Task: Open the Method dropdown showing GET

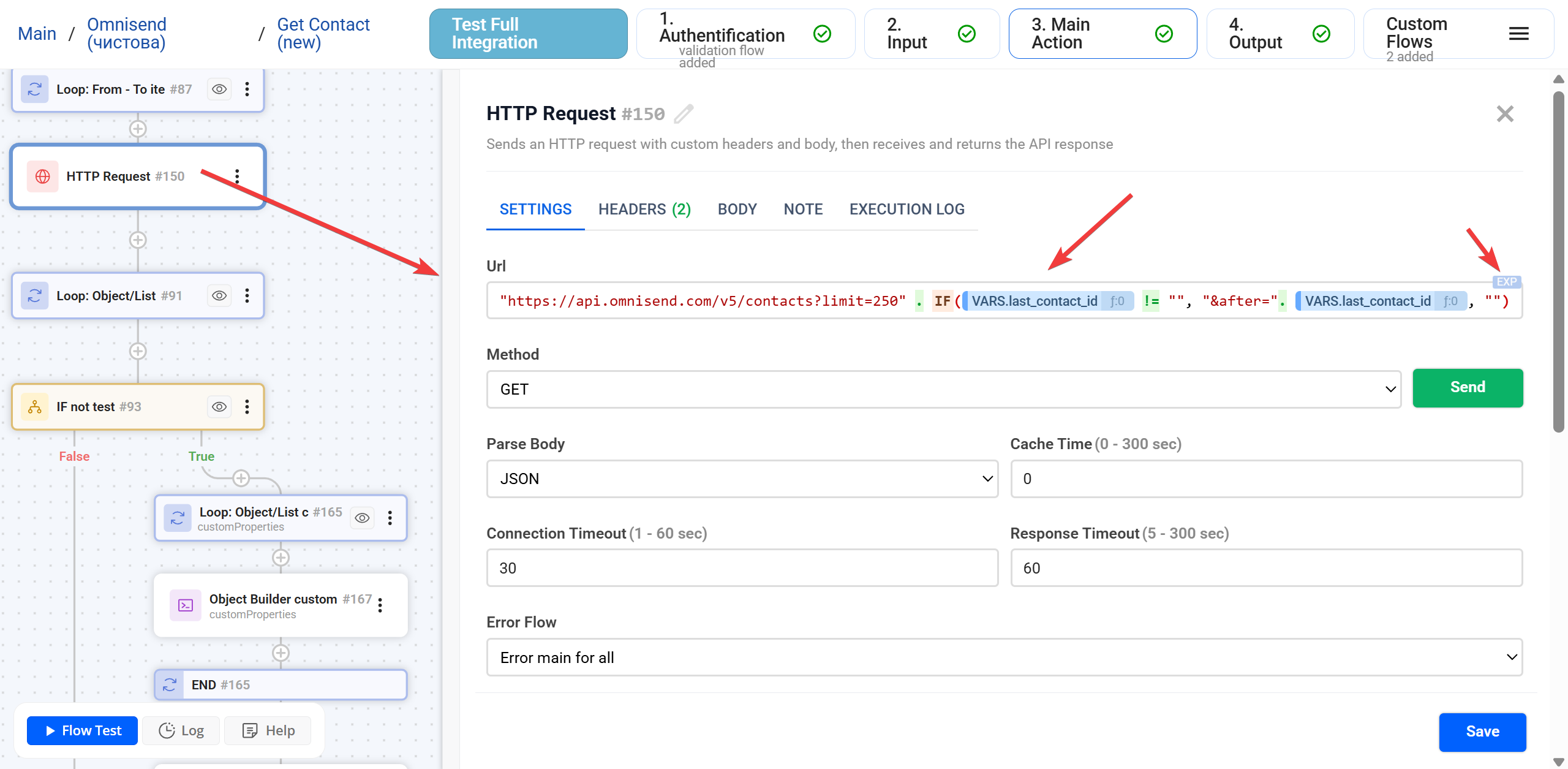Action: 943,390
